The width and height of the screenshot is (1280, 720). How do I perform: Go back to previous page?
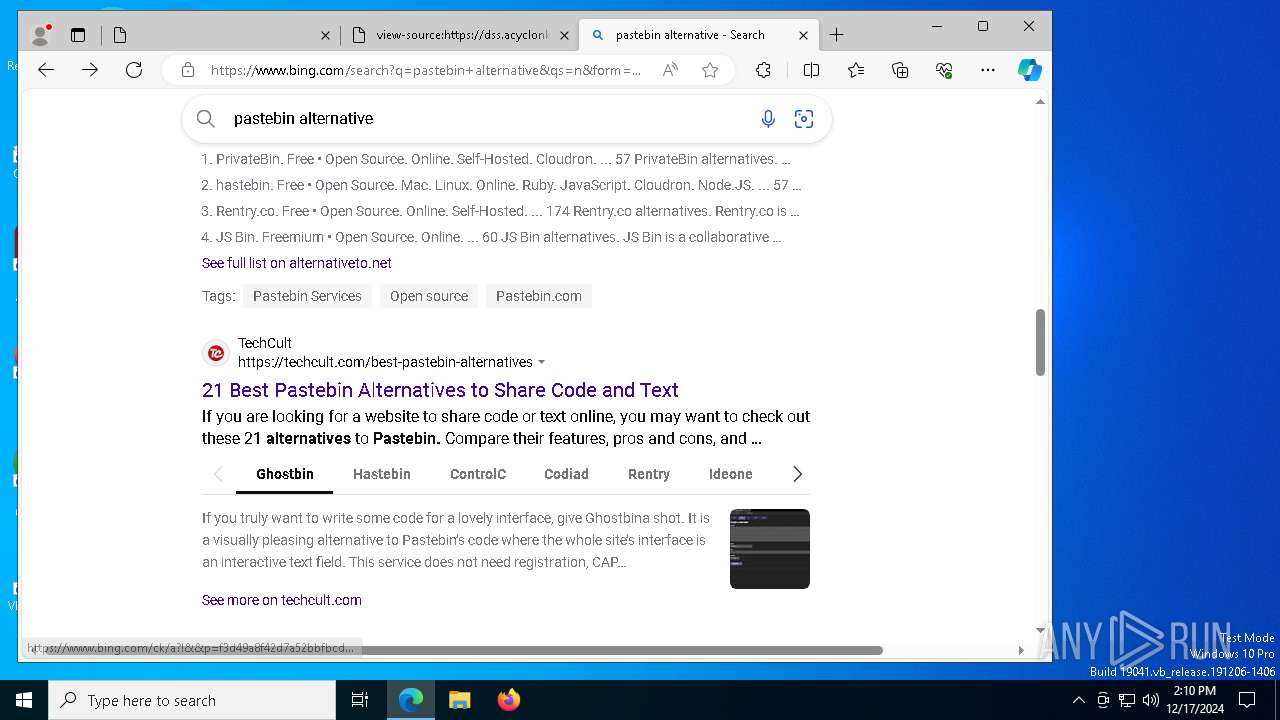coord(46,70)
